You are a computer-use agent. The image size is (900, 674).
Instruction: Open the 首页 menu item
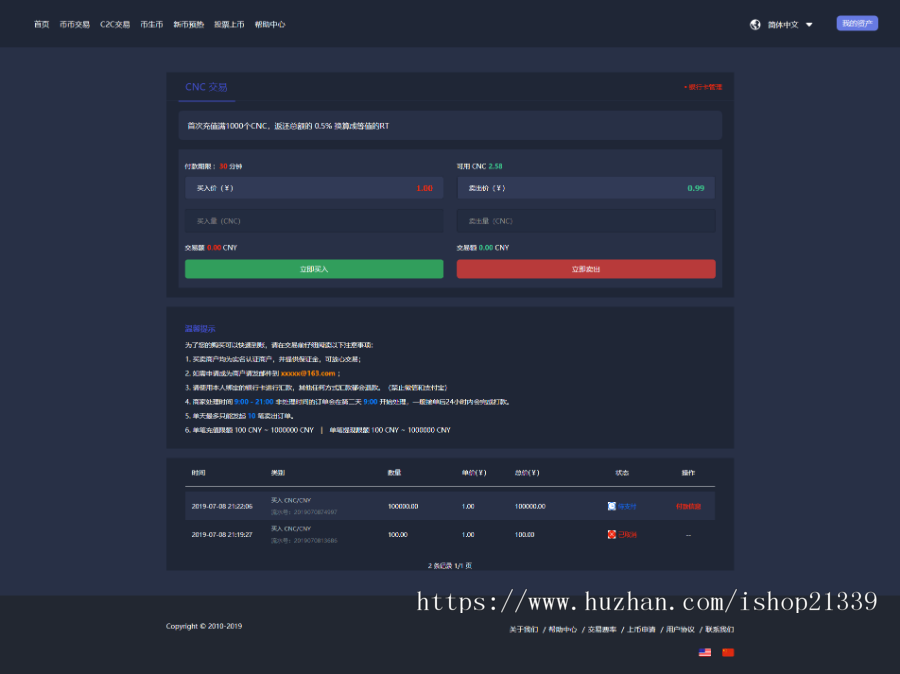(x=40, y=24)
